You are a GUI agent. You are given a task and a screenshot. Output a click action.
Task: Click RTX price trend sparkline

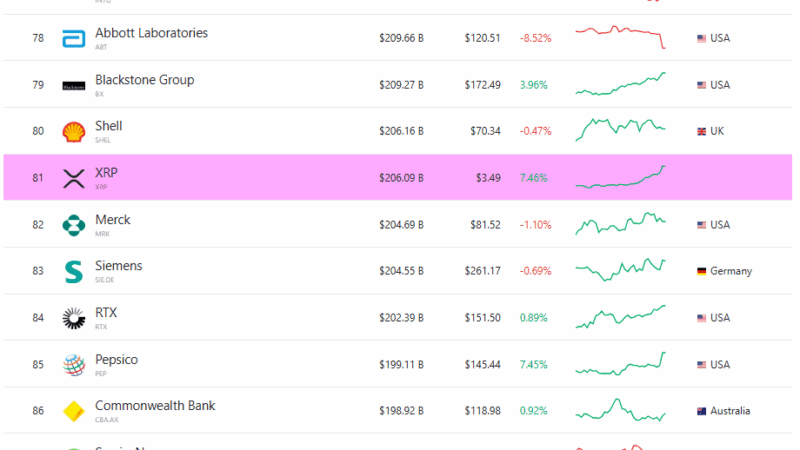pyautogui.click(x=620, y=317)
